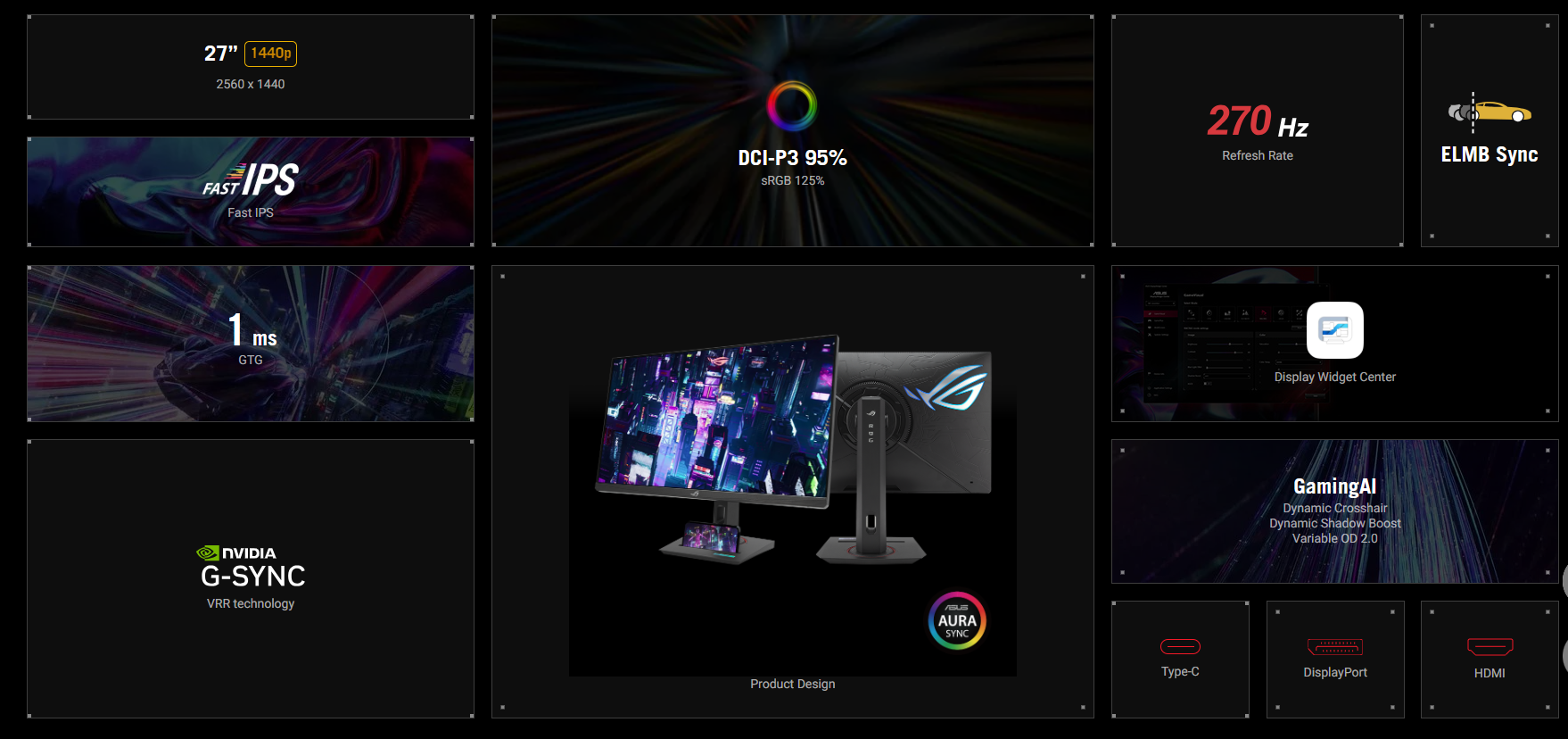
Task: Open the GamingAI feature tile
Action: (x=1335, y=511)
